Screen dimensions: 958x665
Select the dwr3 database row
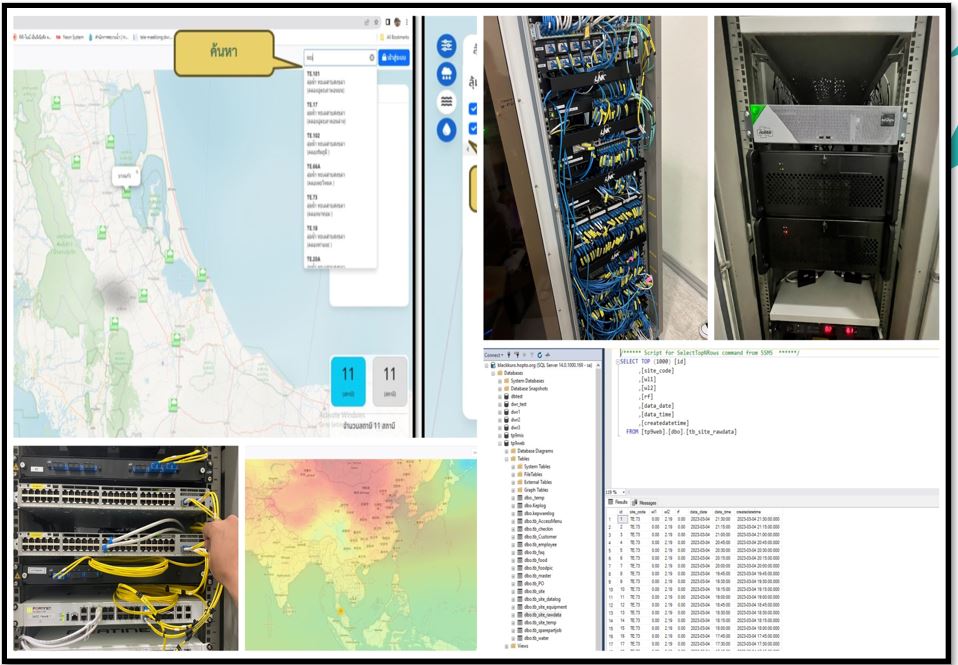tap(512, 427)
